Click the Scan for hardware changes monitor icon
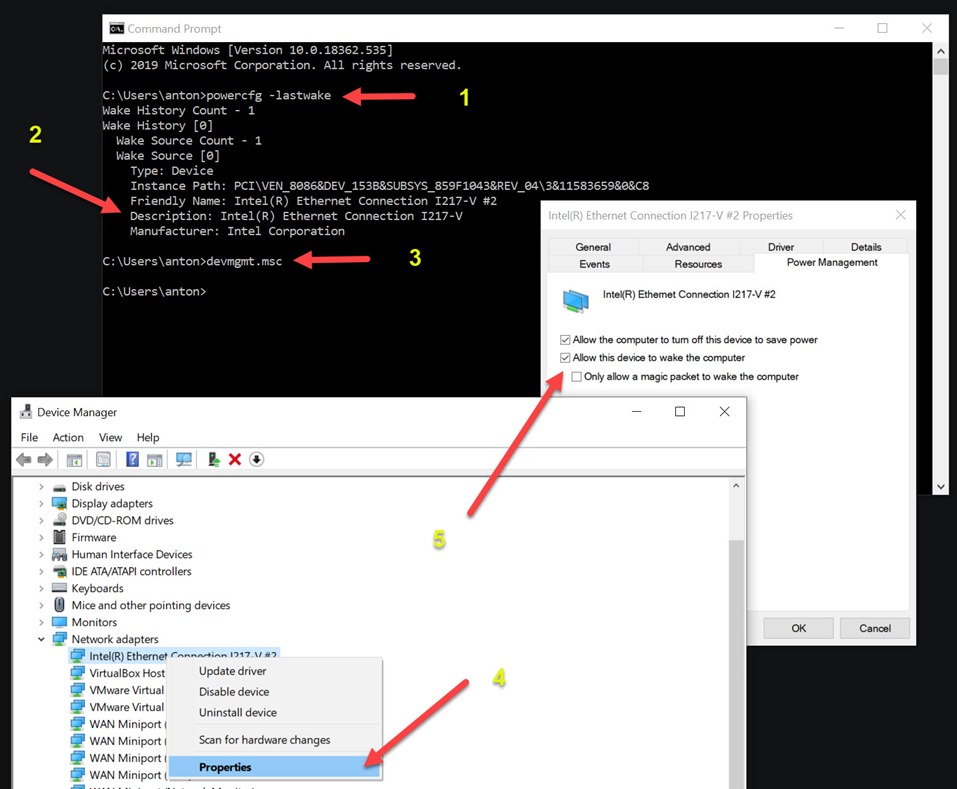 pyautogui.click(x=184, y=460)
